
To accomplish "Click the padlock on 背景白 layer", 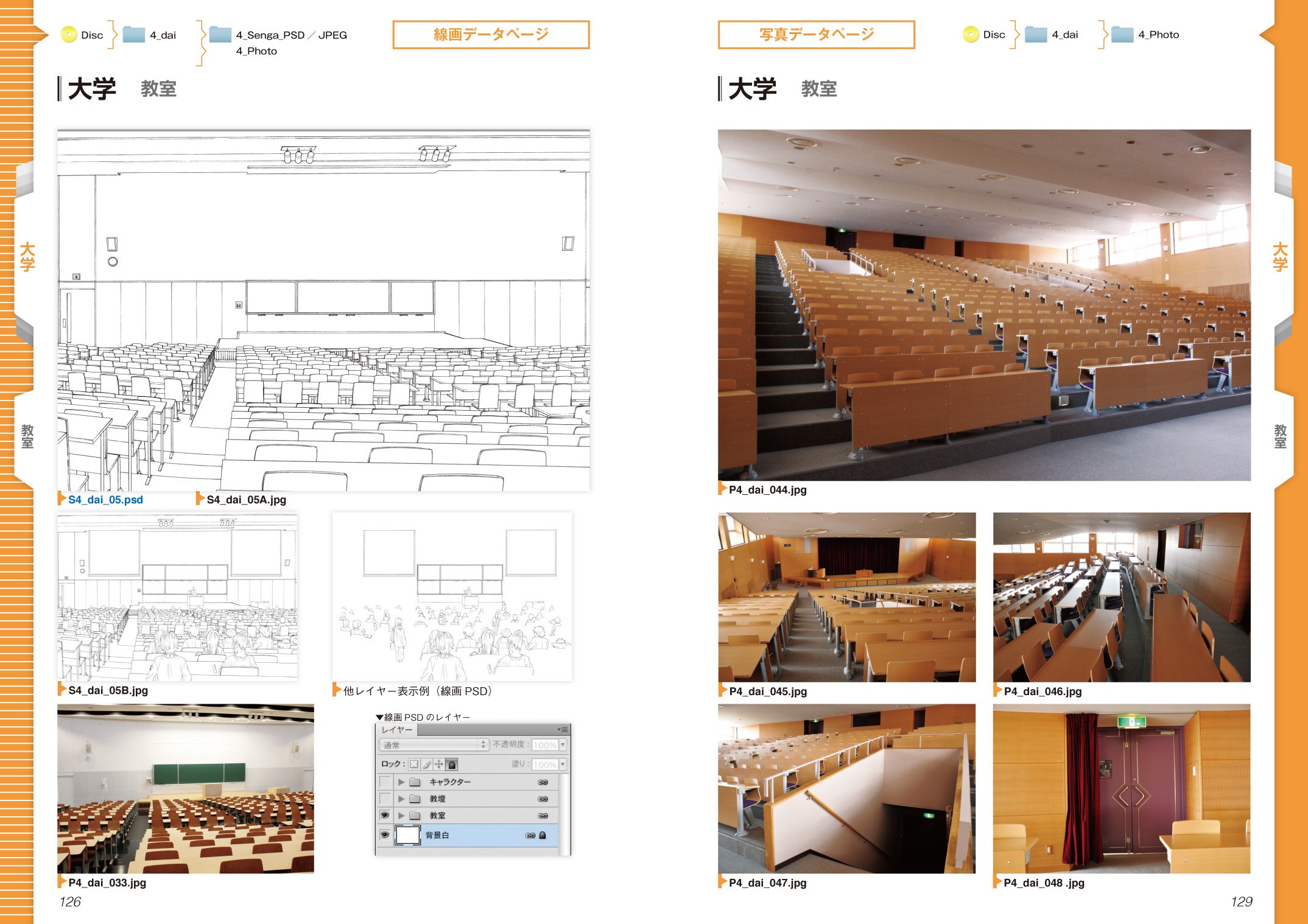I will [543, 835].
